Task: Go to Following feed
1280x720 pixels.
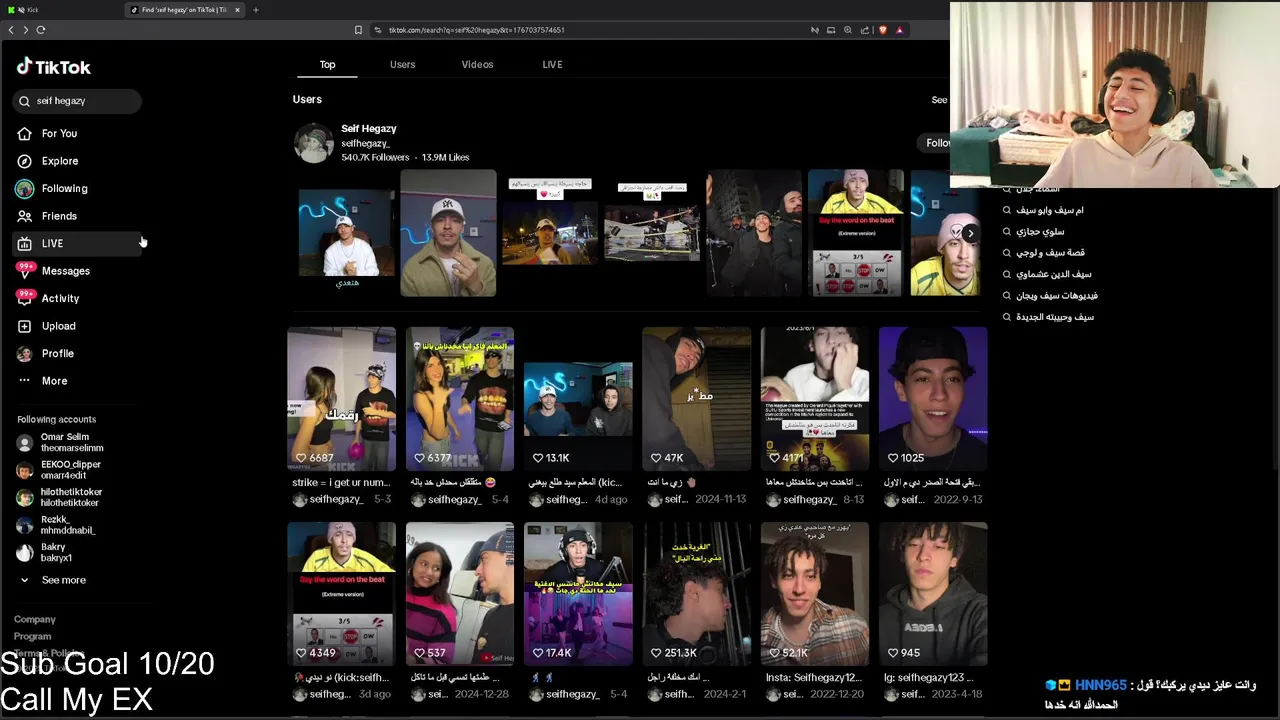Action: 64,188
